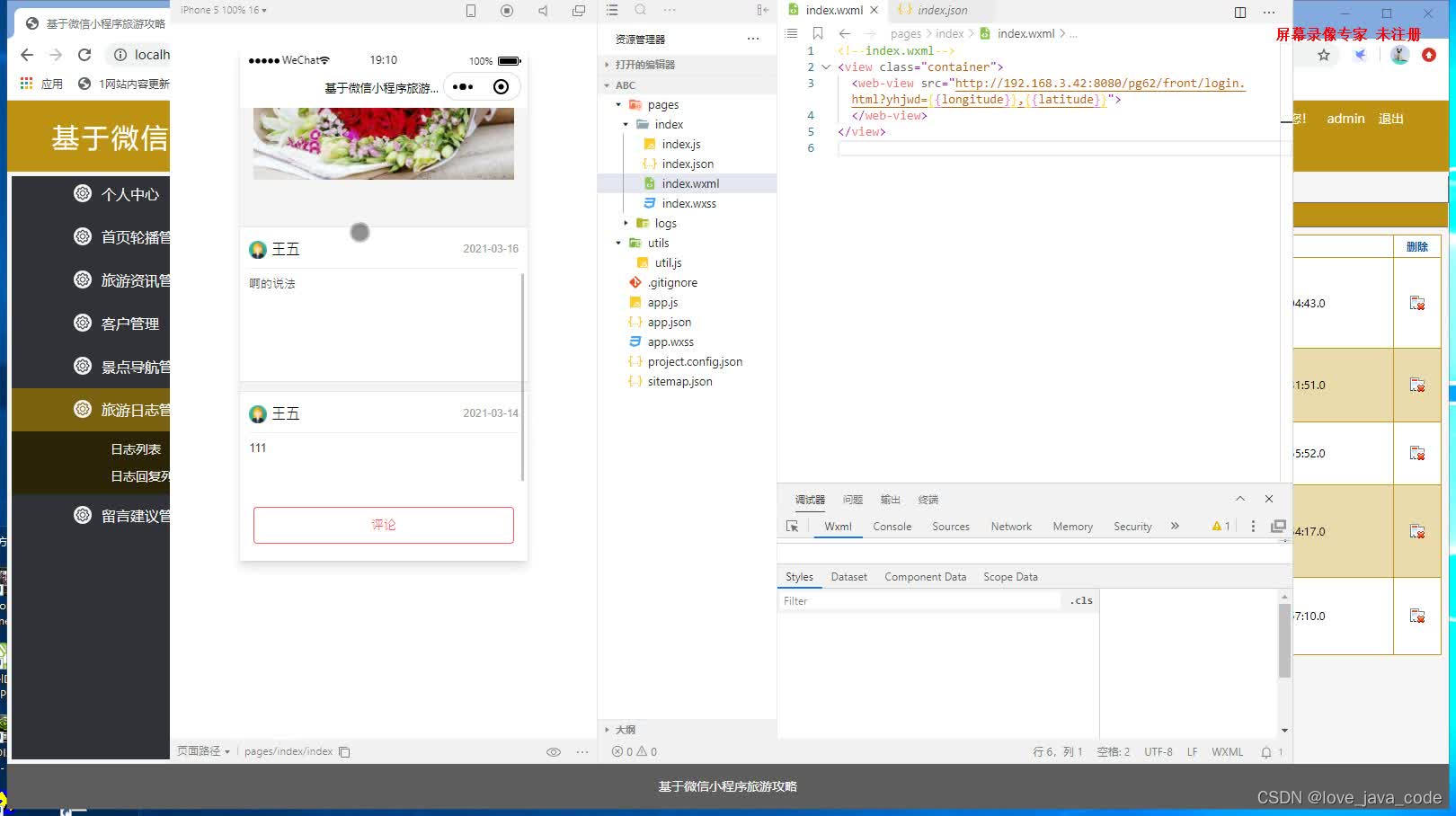Click the Styles Filter input

click(919, 601)
